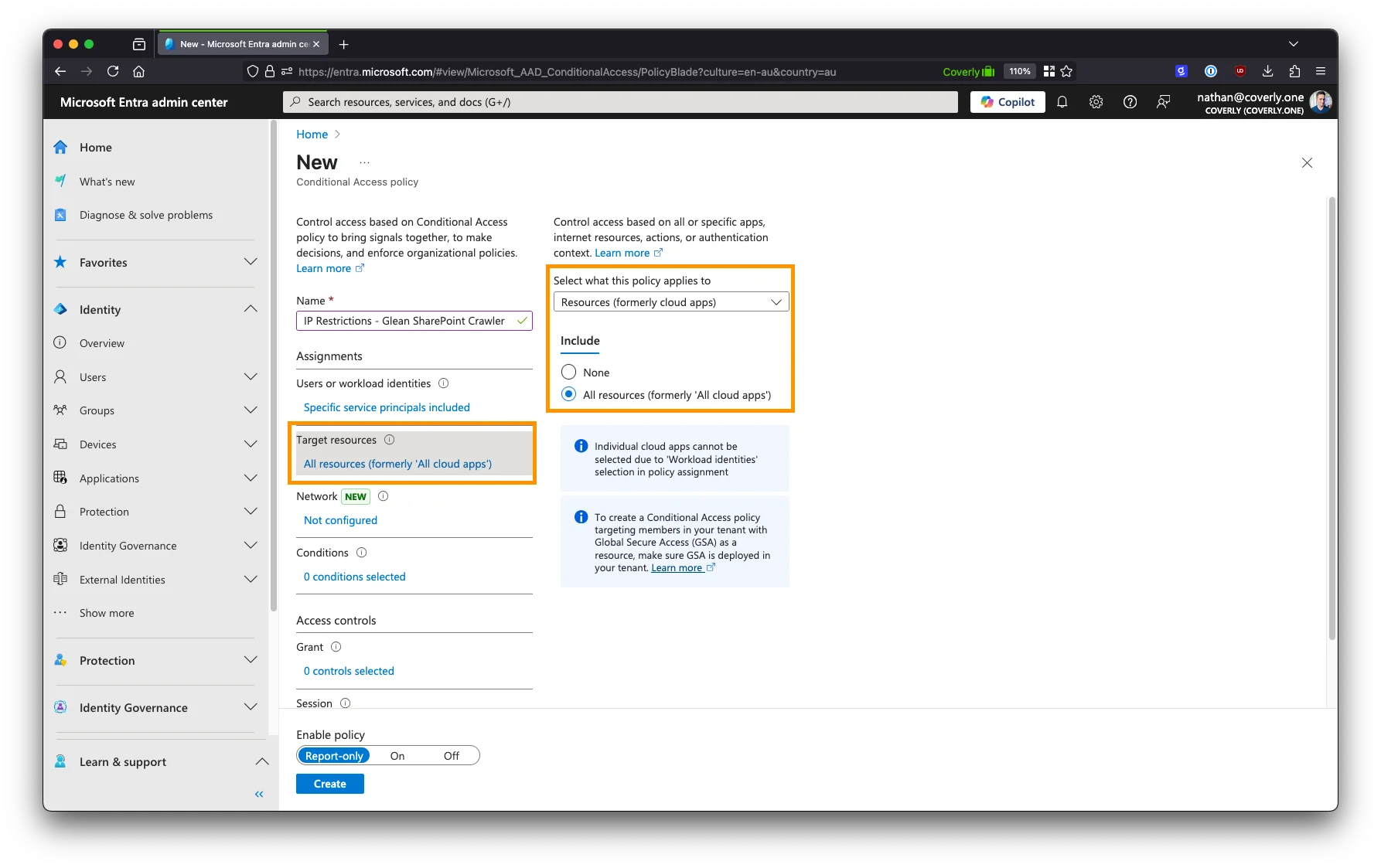This screenshot has width=1381, height=868.
Task: Collapse the sidebar with double-chevron icon
Action: (259, 794)
